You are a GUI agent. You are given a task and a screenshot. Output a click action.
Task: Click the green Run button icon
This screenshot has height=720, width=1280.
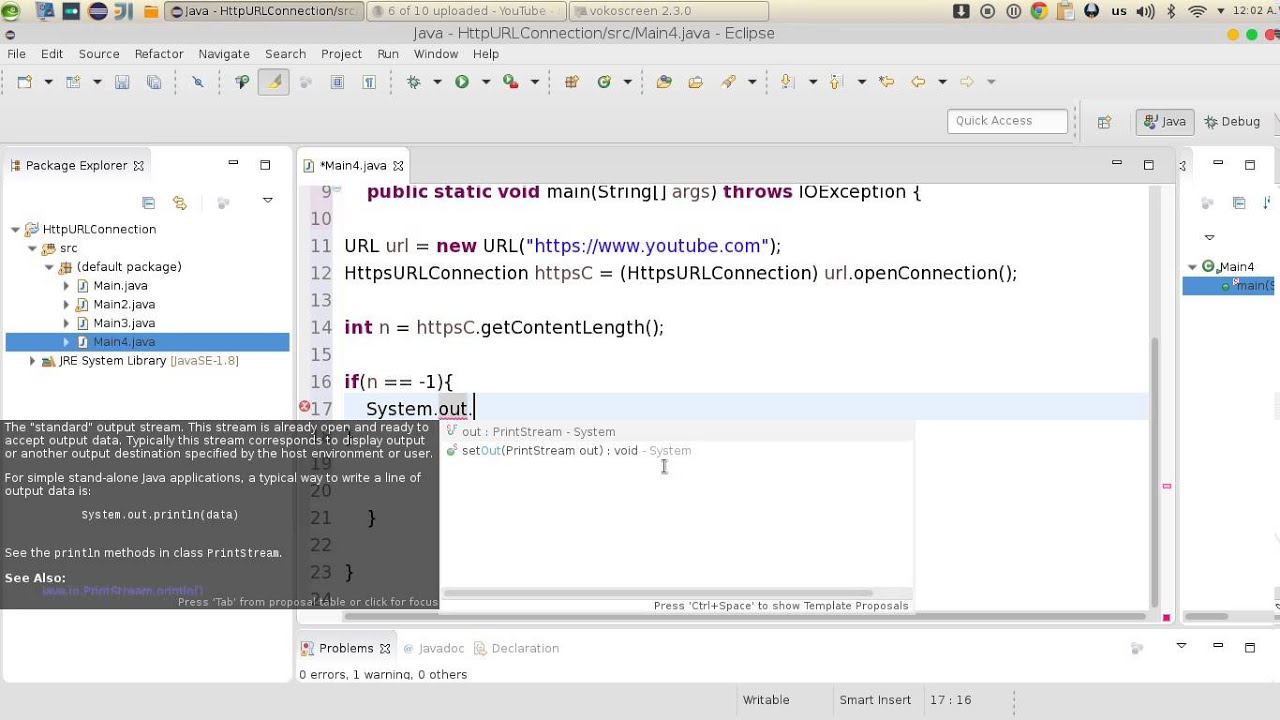462,82
